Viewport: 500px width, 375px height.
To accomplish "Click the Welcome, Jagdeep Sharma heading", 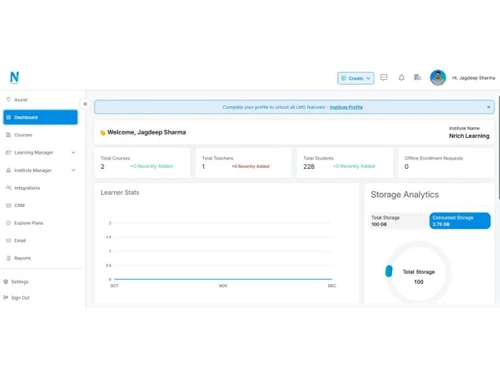I will tap(147, 132).
